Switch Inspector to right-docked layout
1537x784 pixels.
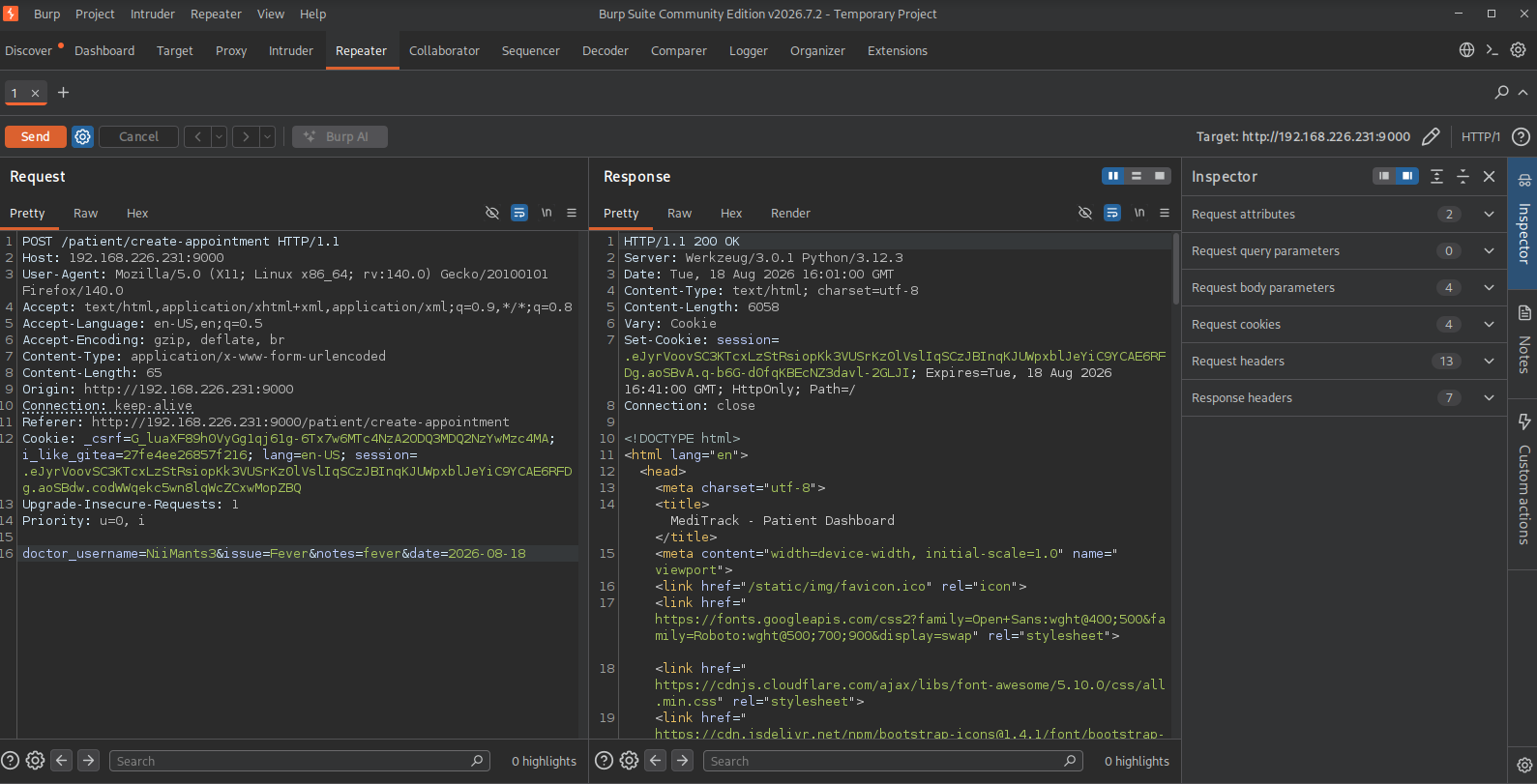pos(1407,176)
